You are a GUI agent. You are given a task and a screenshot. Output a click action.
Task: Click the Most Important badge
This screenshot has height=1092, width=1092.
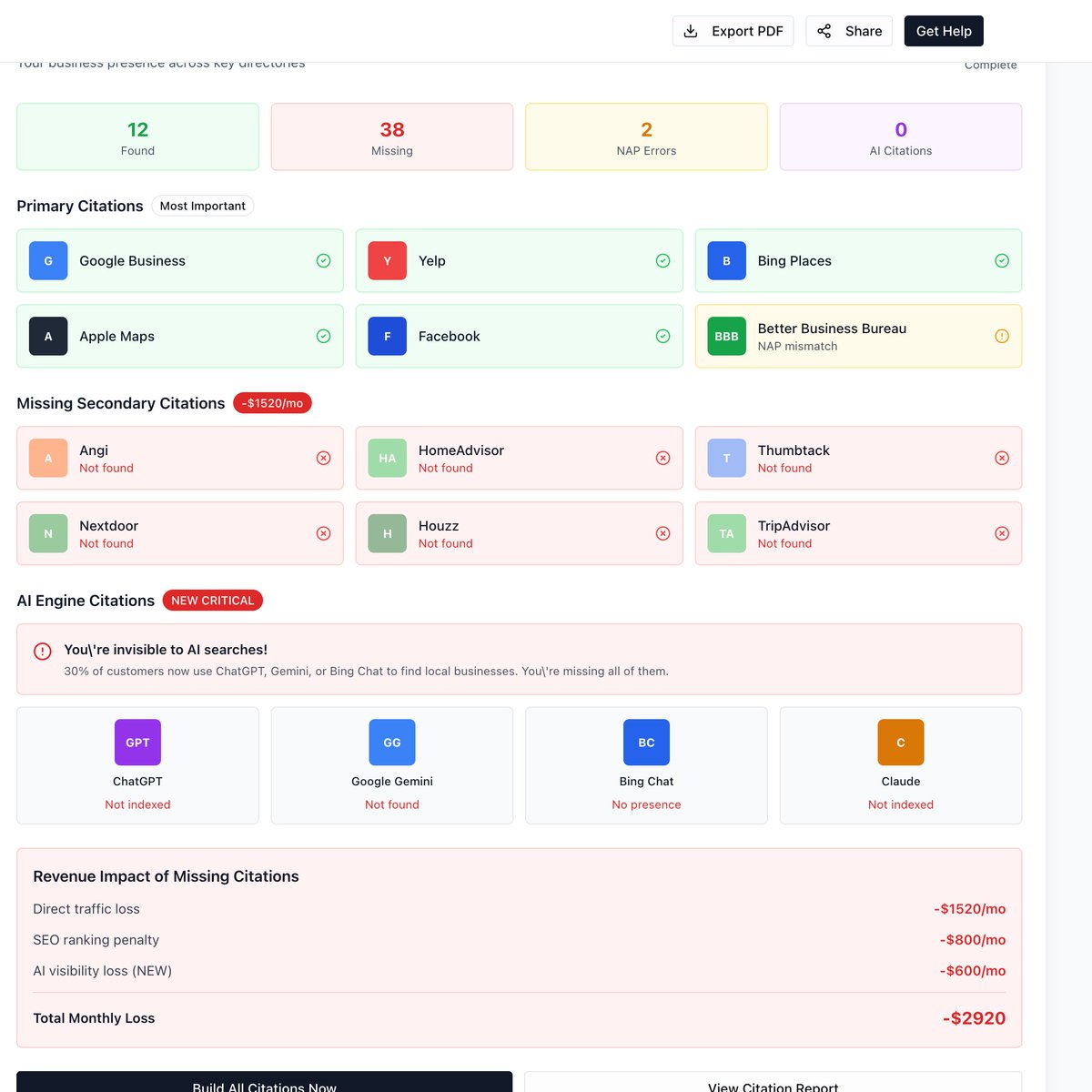tap(203, 206)
